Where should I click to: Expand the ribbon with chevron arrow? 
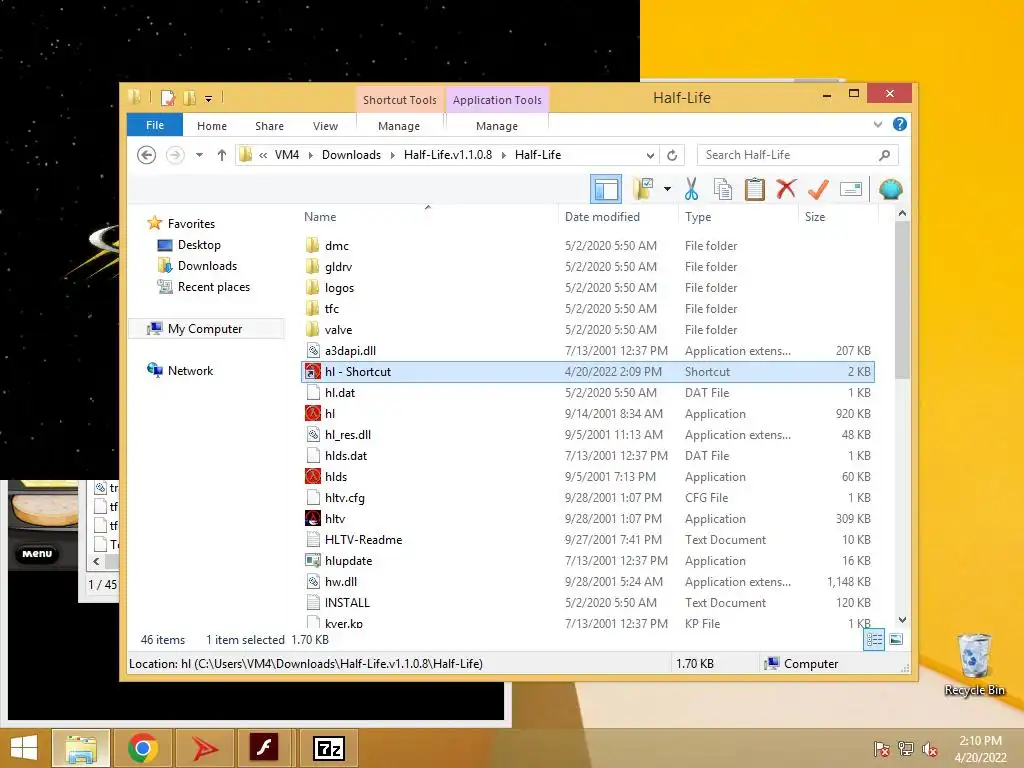pyautogui.click(x=878, y=124)
